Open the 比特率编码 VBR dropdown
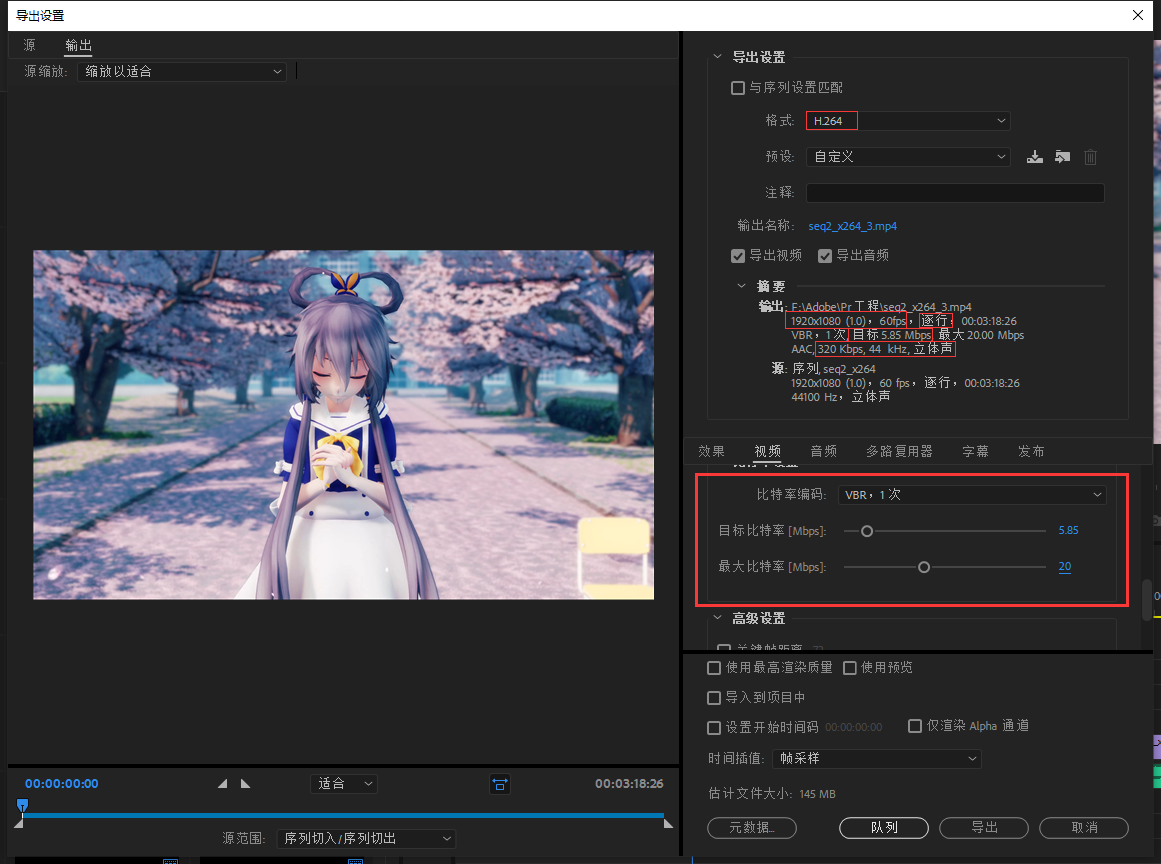 pyautogui.click(x=972, y=495)
